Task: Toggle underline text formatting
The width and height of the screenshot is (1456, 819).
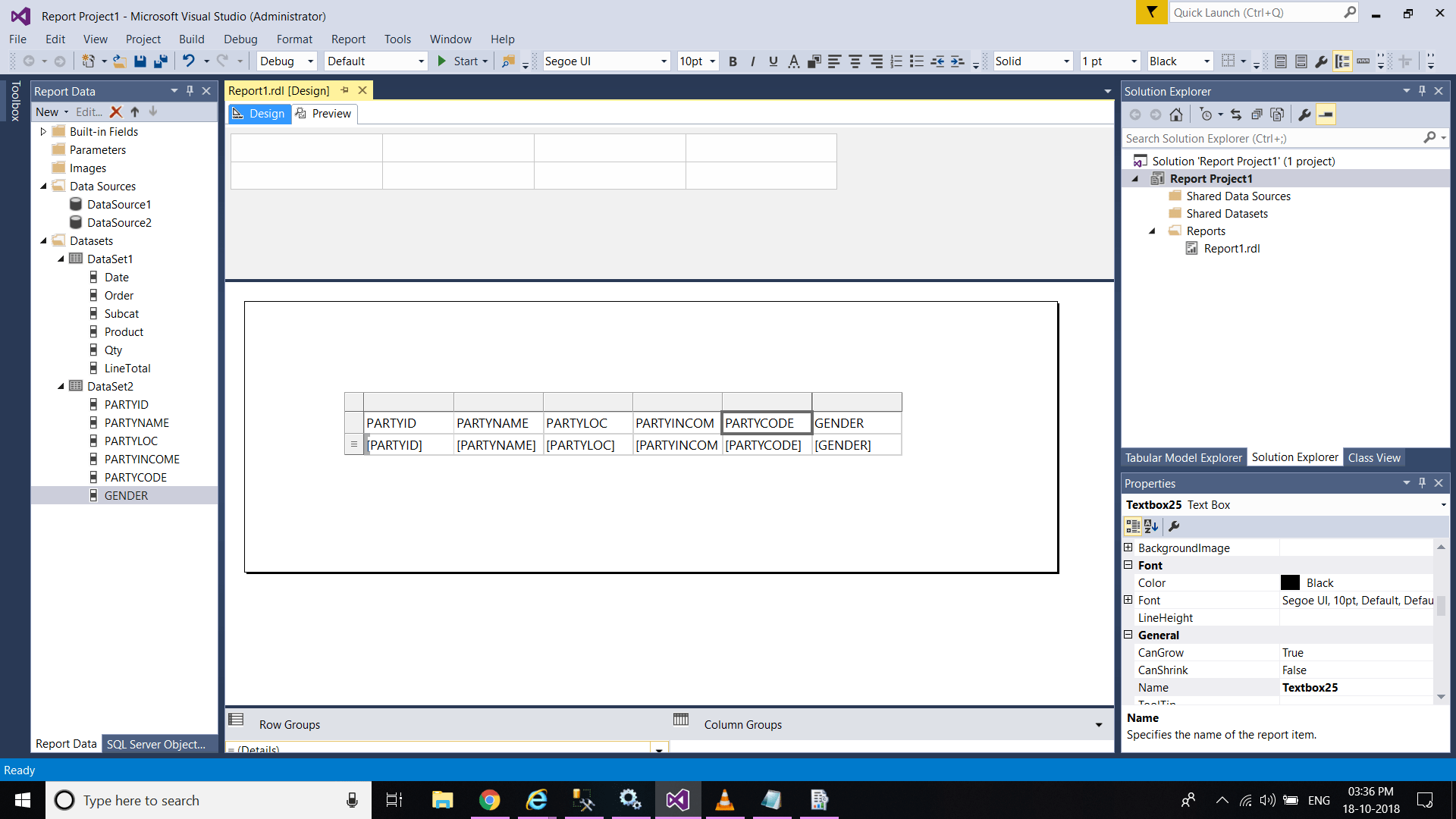Action: click(773, 61)
